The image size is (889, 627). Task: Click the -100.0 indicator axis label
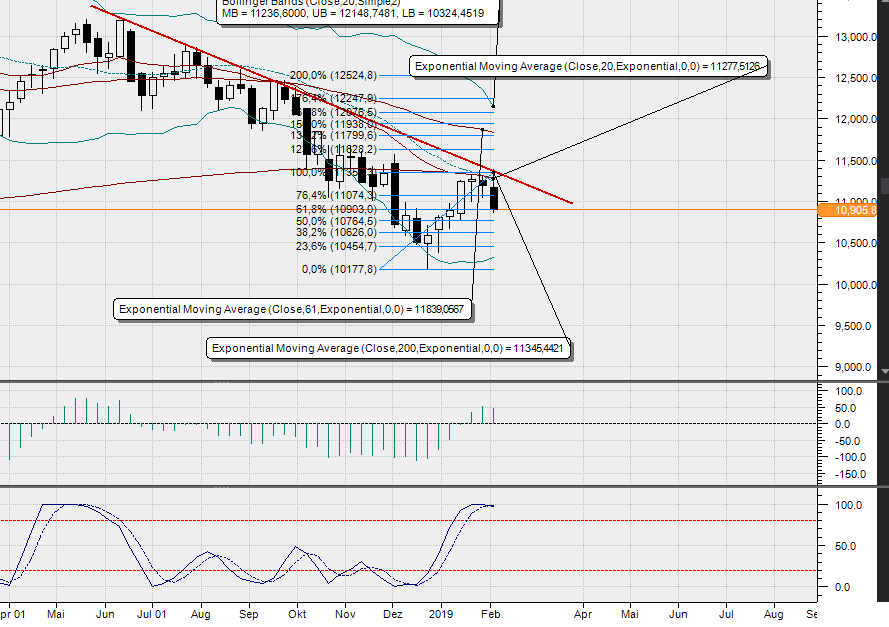click(x=850, y=457)
